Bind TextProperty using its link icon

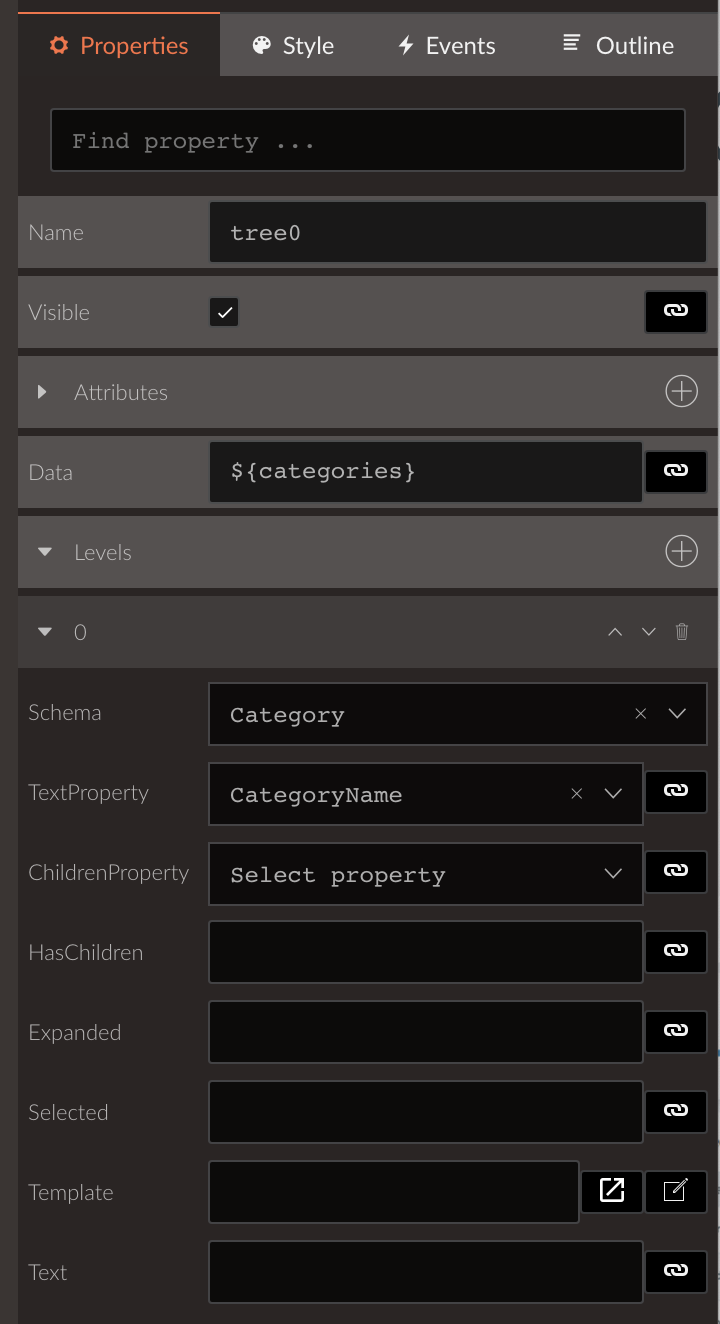(x=676, y=792)
